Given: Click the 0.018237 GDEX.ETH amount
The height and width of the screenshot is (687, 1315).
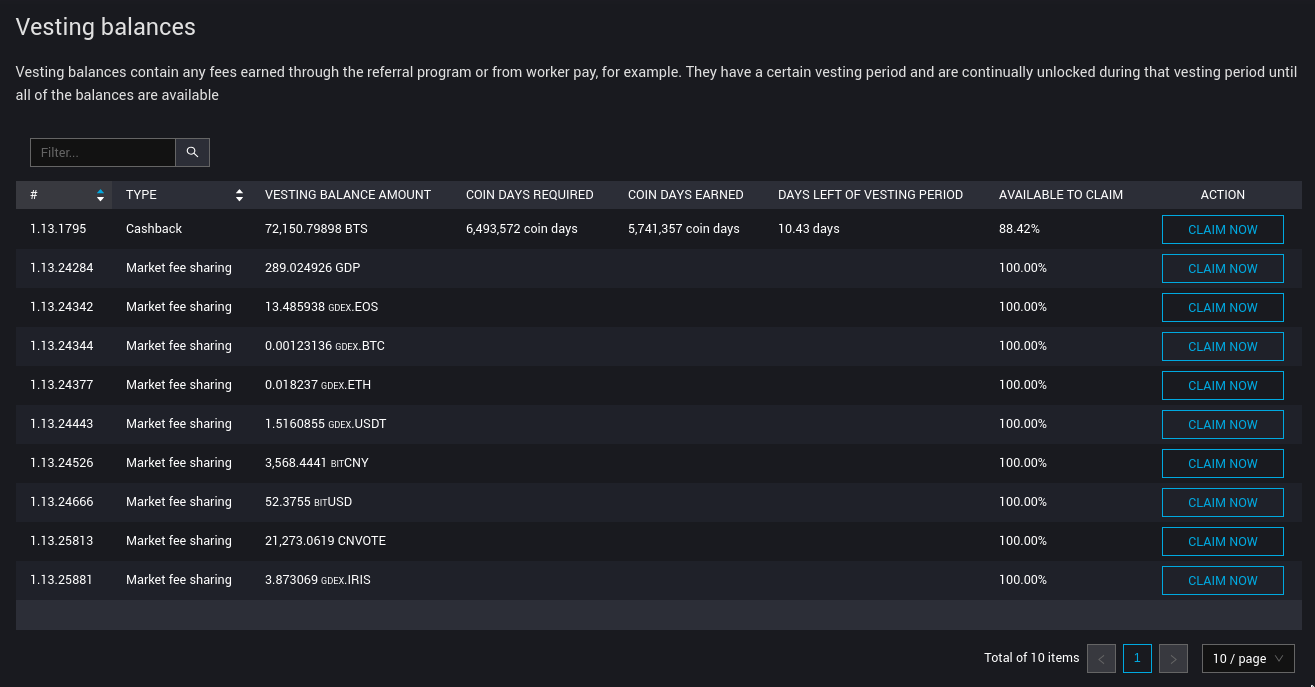Looking at the screenshot, I should coord(318,385).
